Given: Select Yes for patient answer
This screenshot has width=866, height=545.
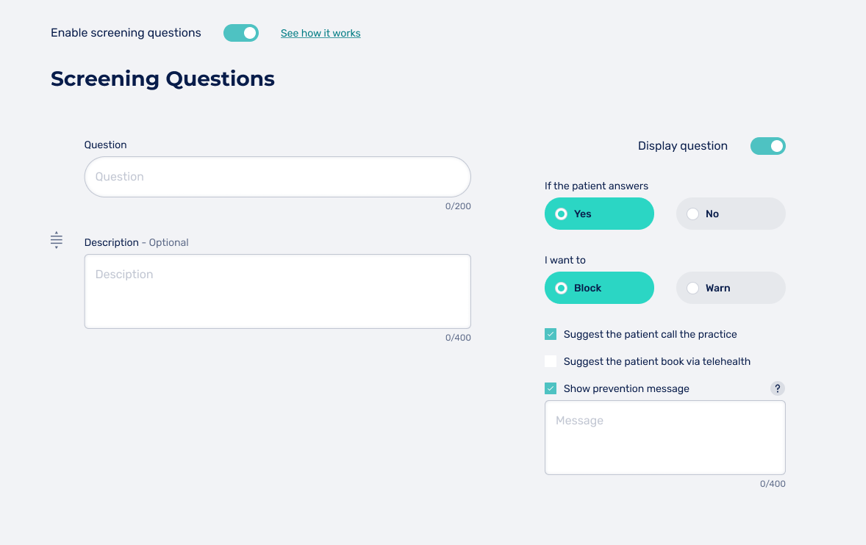Looking at the screenshot, I should click(599, 214).
